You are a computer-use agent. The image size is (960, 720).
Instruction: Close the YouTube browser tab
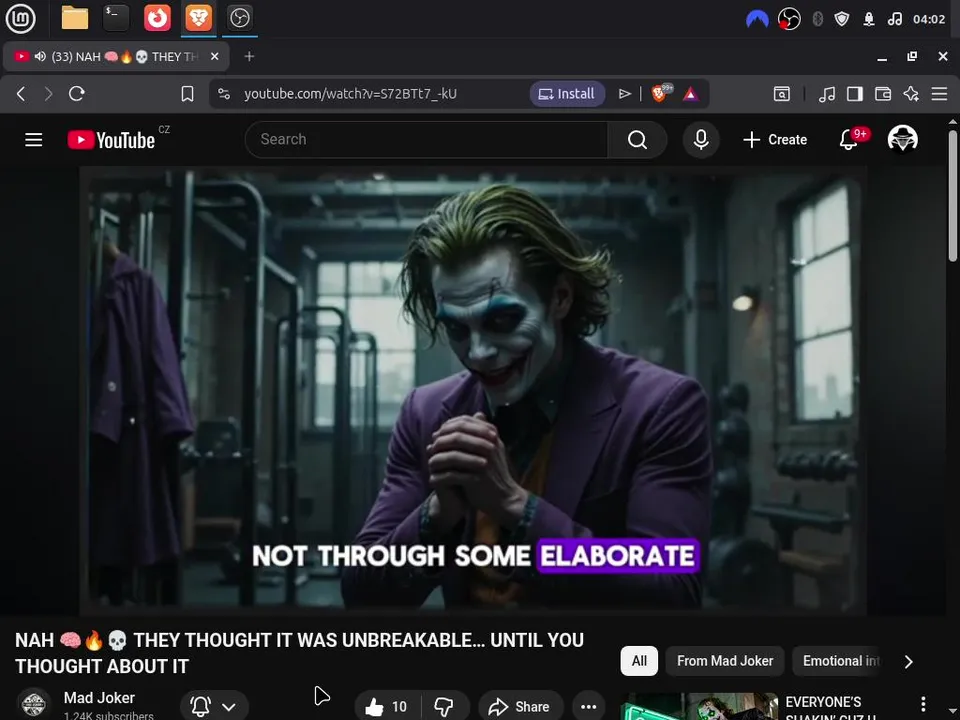[x=214, y=56]
